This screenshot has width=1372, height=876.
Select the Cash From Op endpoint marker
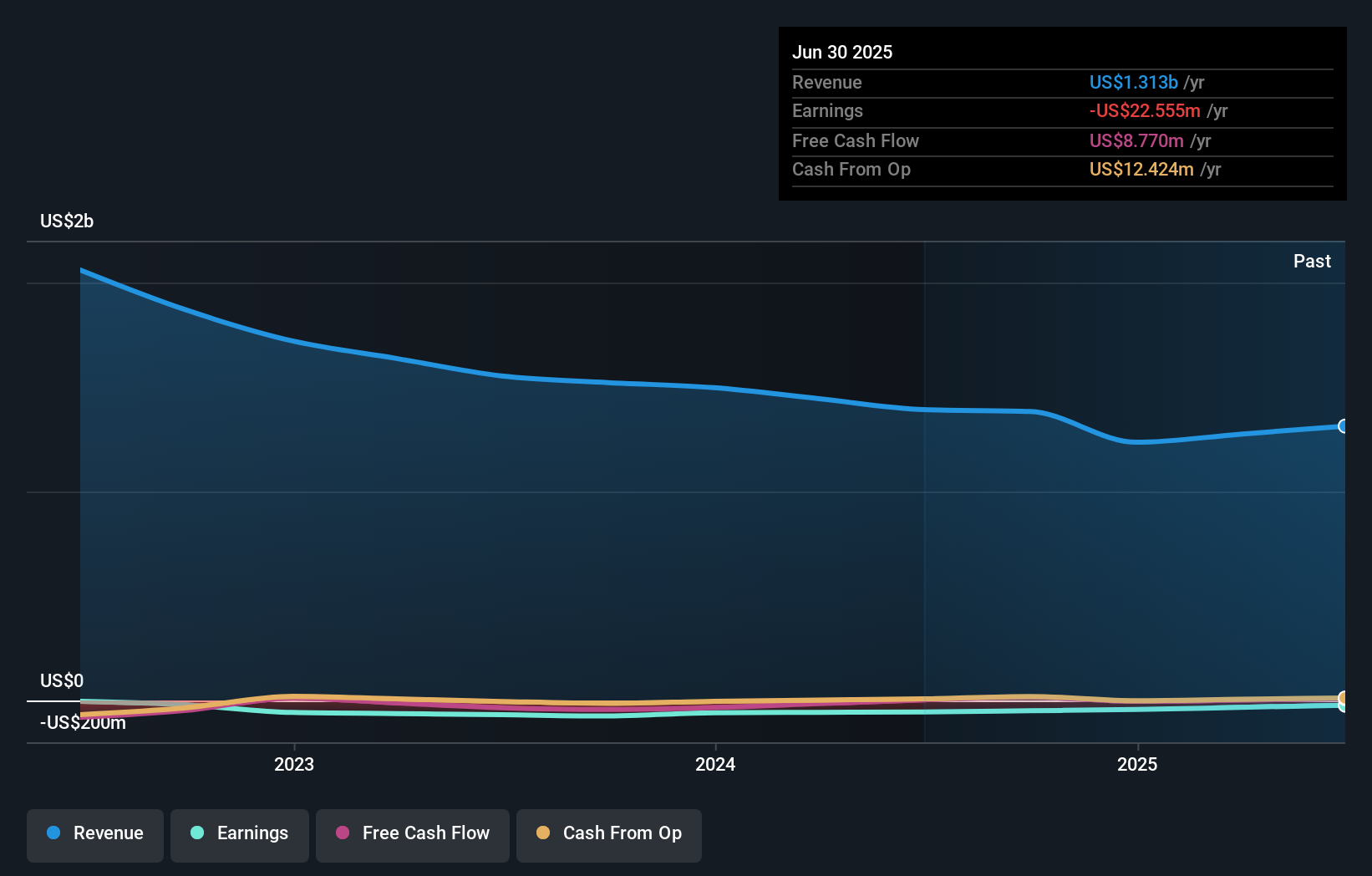point(1344,696)
